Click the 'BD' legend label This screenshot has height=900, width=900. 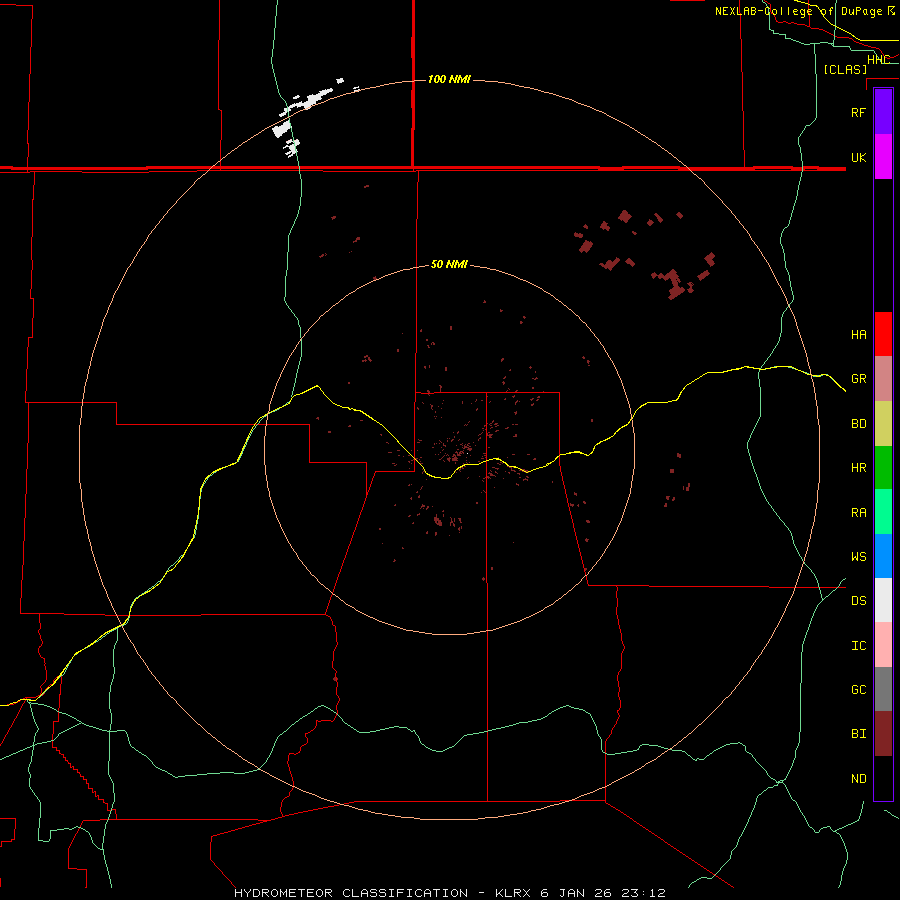(x=858, y=424)
